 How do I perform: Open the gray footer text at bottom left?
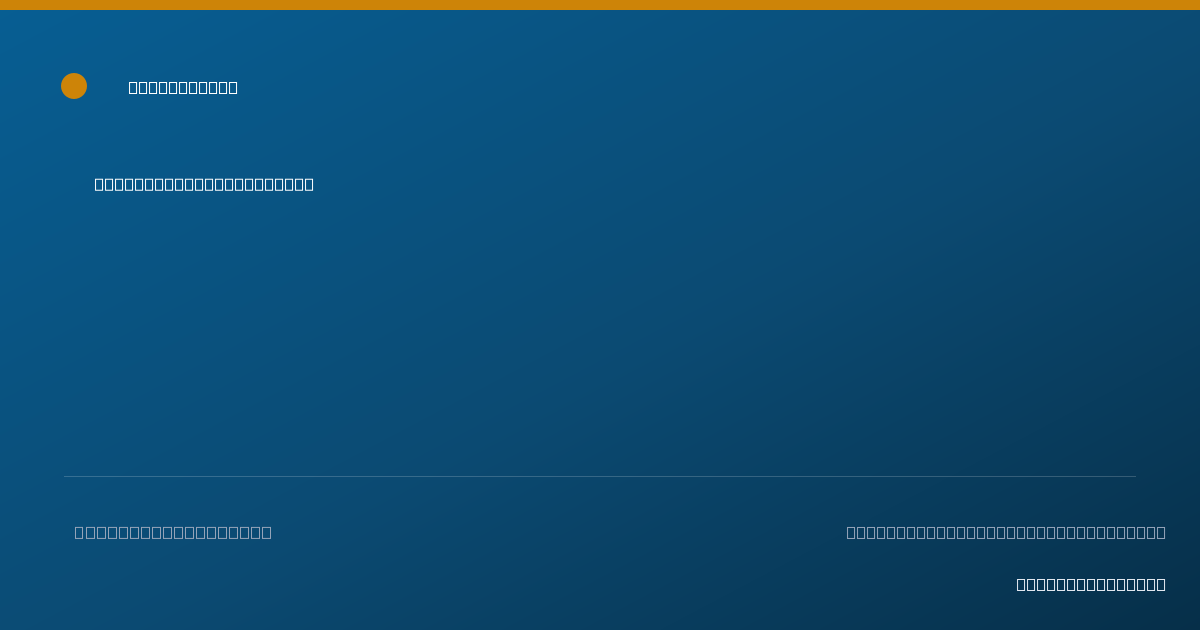click(173, 532)
